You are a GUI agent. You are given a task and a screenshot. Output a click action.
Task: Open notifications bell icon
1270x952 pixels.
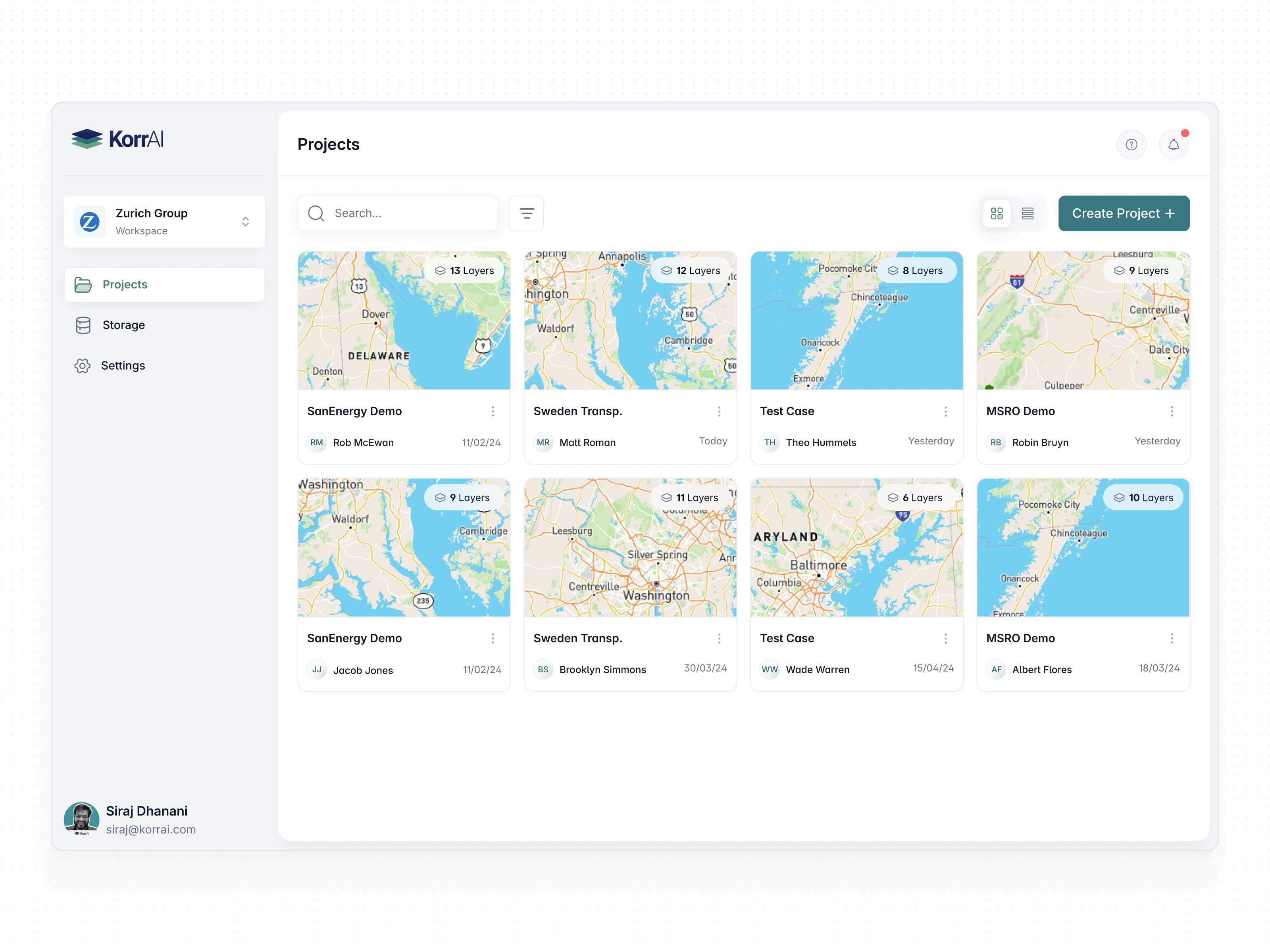(x=1173, y=145)
